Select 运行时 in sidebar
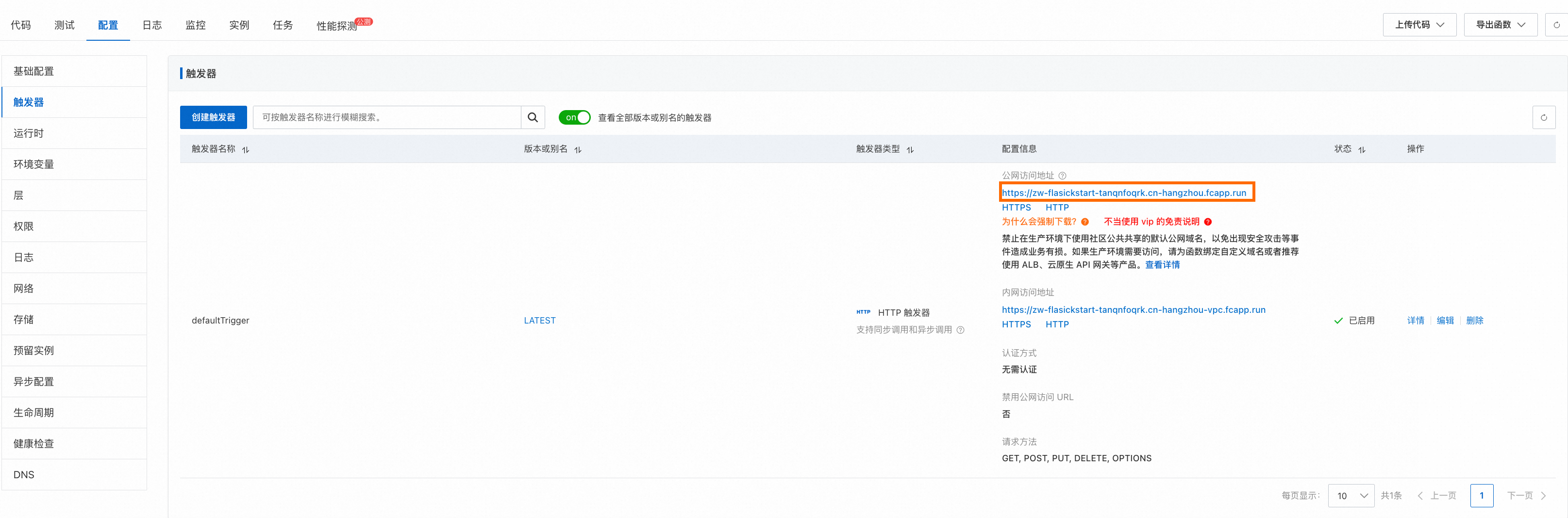Viewport: 1568px width, 518px height. tap(74, 133)
